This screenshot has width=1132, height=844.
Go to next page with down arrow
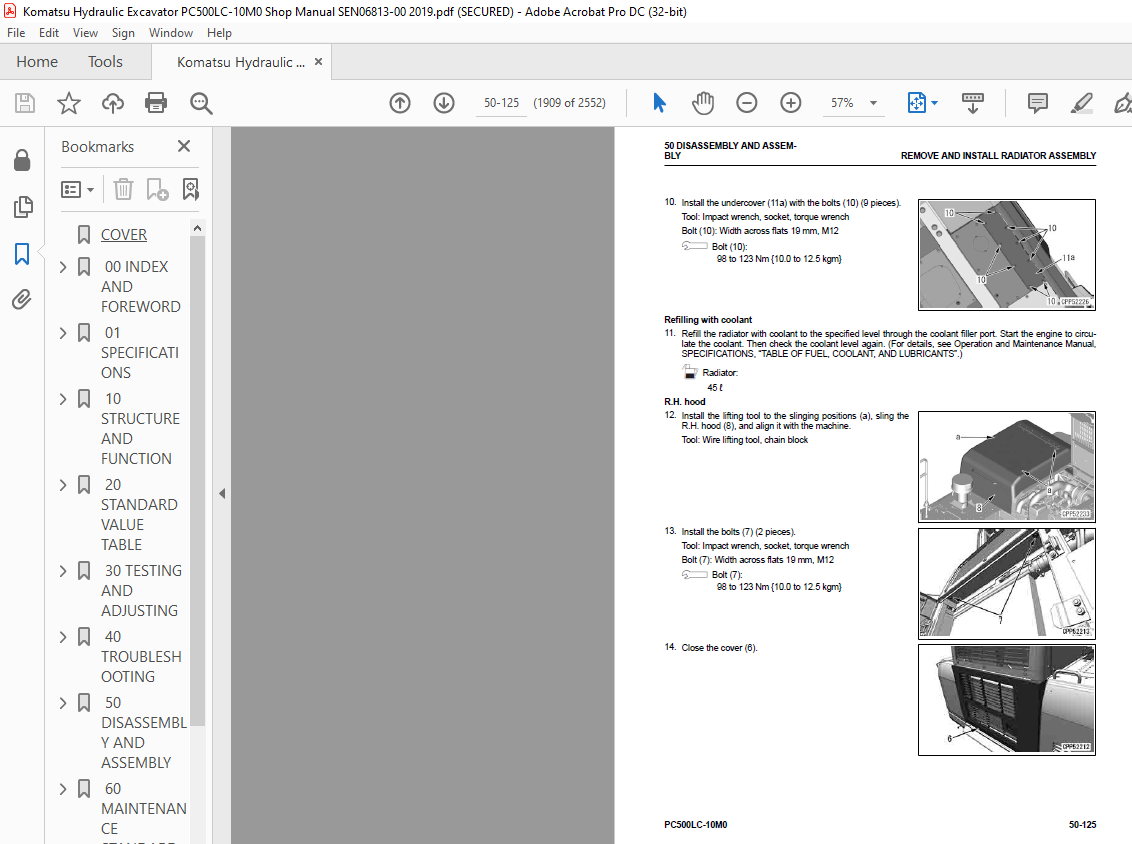tap(444, 103)
